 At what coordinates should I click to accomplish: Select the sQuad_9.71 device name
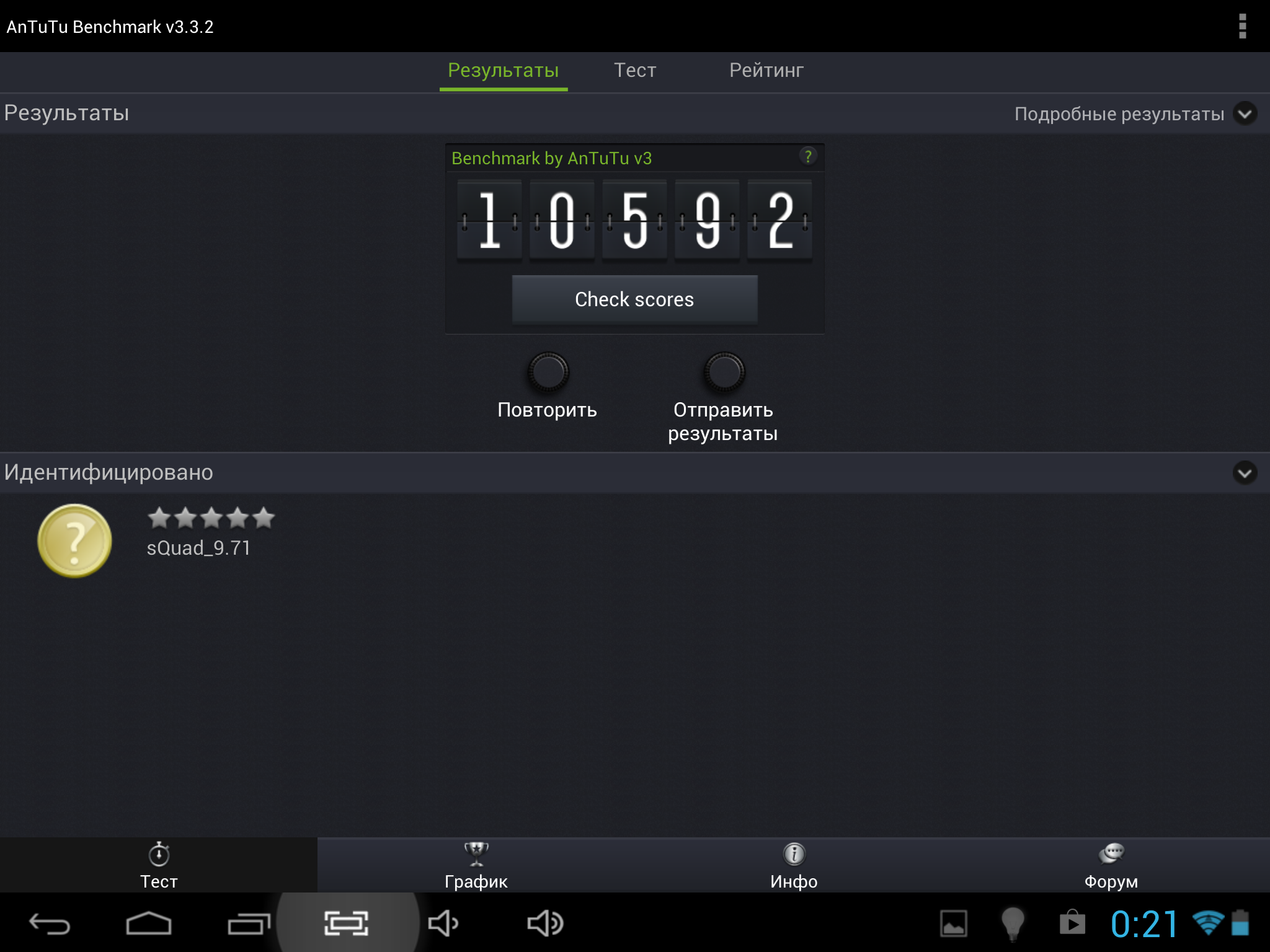198,549
